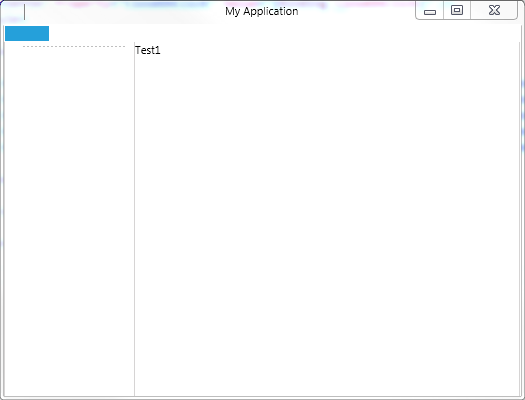
Task: Click the "My Application" window title
Action: click(261, 11)
